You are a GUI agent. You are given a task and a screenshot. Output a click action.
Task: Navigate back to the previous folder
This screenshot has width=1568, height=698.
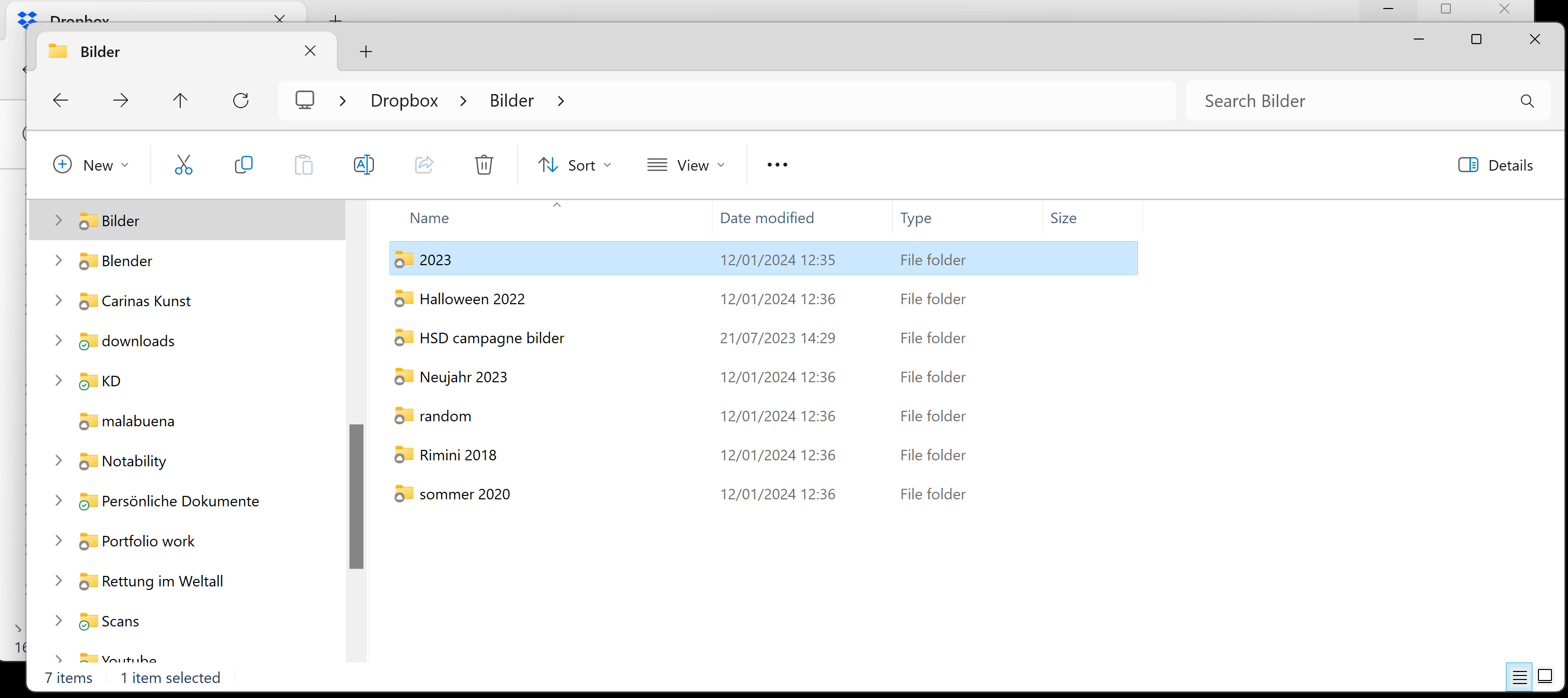tap(60, 100)
